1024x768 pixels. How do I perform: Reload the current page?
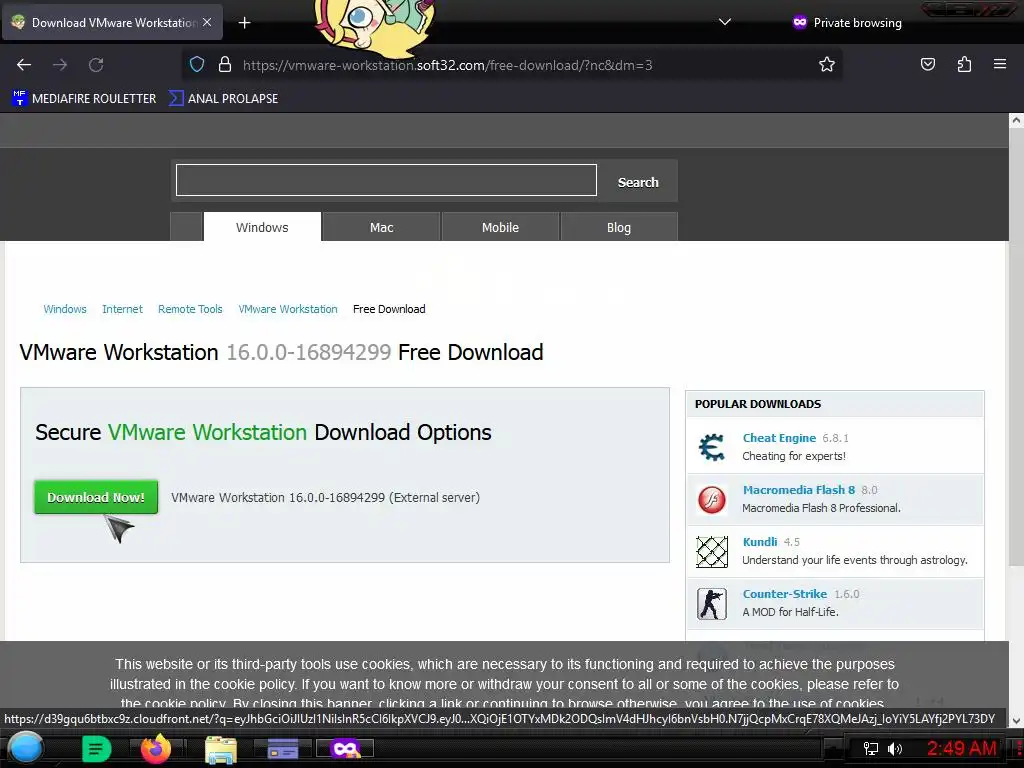click(96, 65)
